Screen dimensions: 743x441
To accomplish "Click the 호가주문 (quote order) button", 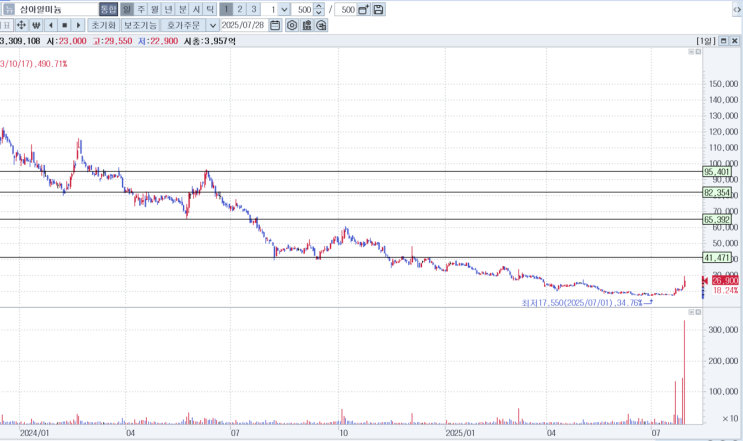I will point(183,25).
